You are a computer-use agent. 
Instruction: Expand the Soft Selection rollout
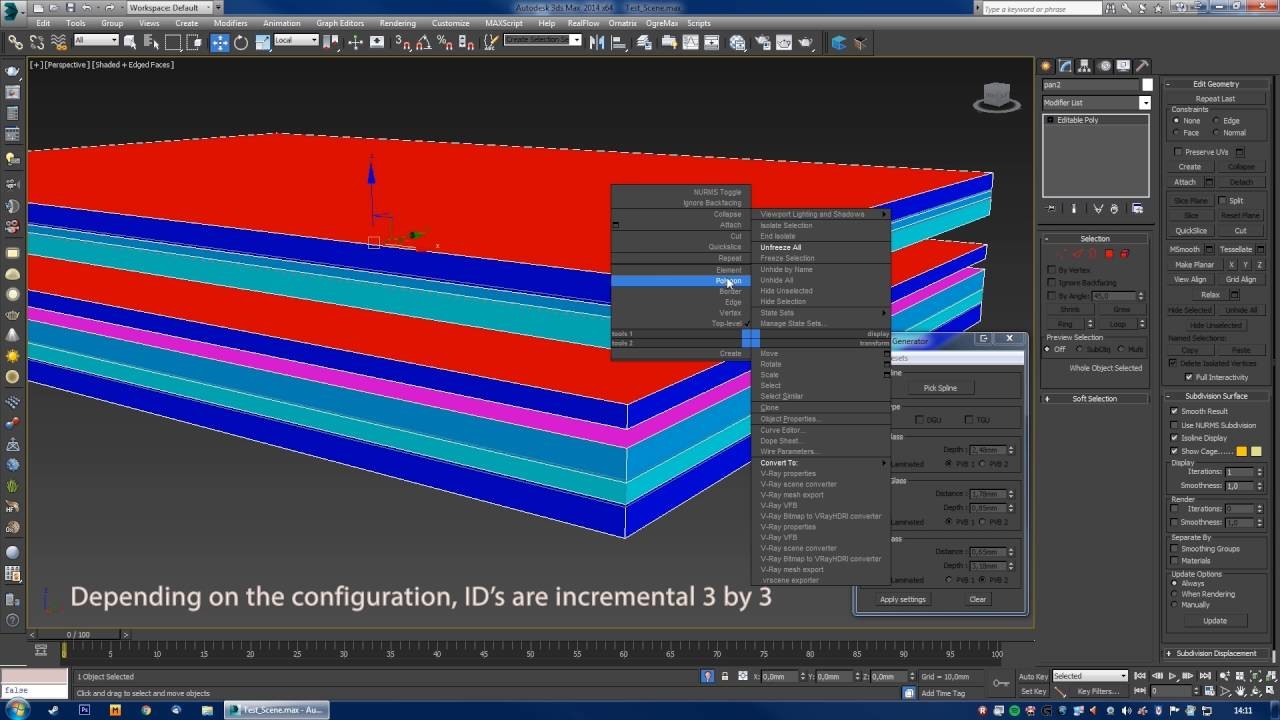[1094, 398]
